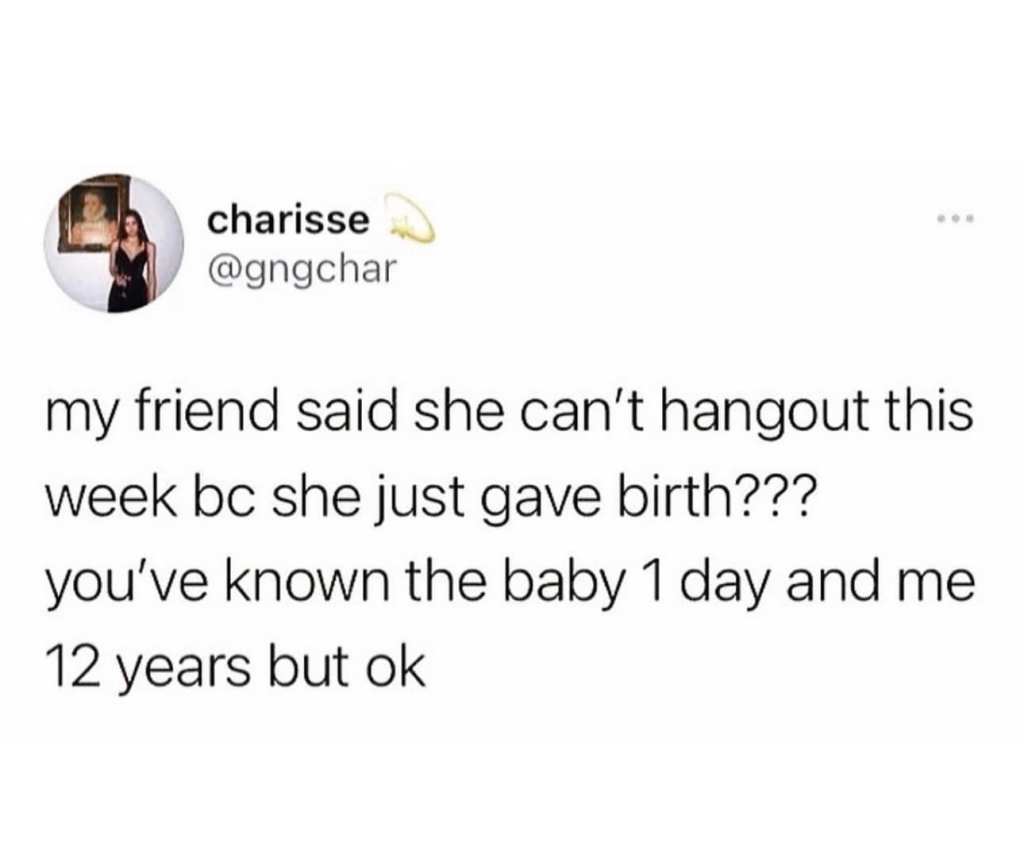The height and width of the screenshot is (858, 1024).
Task: Click the last line '12 years but ok'
Action: click(236, 666)
